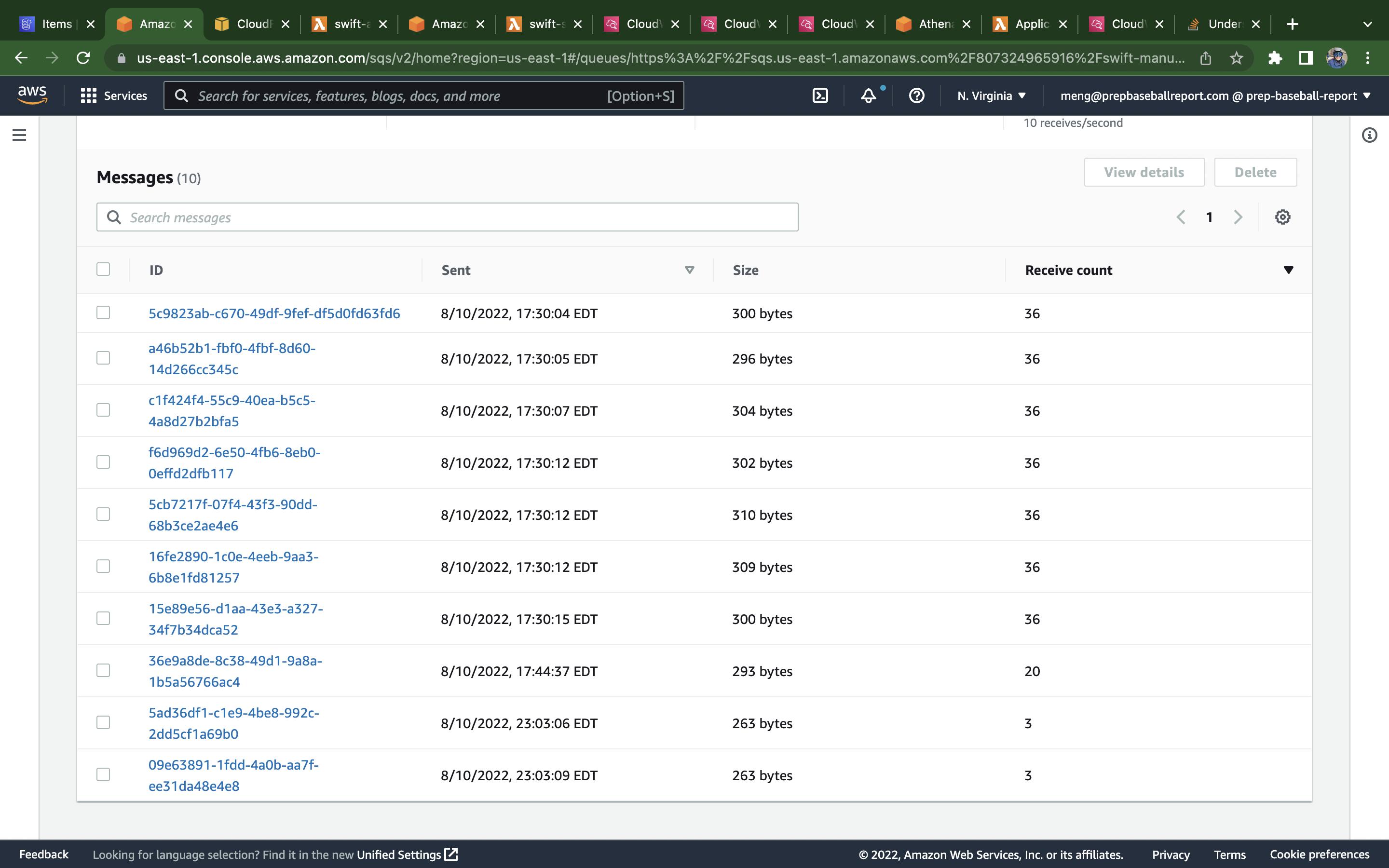Sort by the Receive count arrow
The width and height of the screenshot is (1389, 868).
pyautogui.click(x=1289, y=270)
